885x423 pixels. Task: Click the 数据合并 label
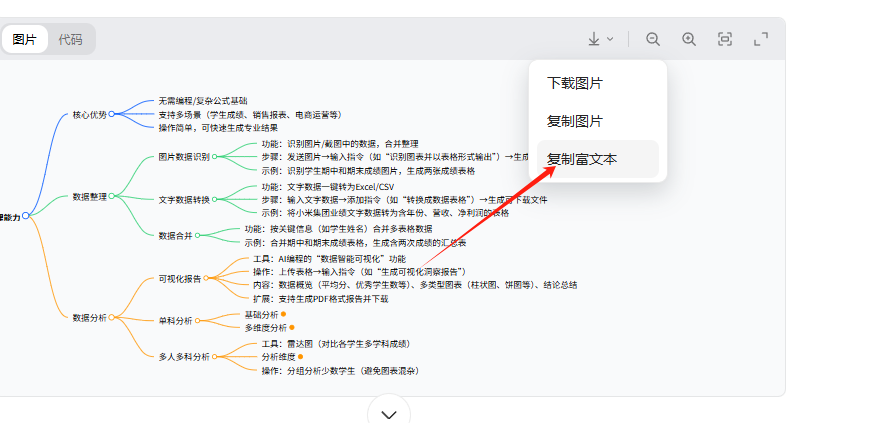(176, 236)
